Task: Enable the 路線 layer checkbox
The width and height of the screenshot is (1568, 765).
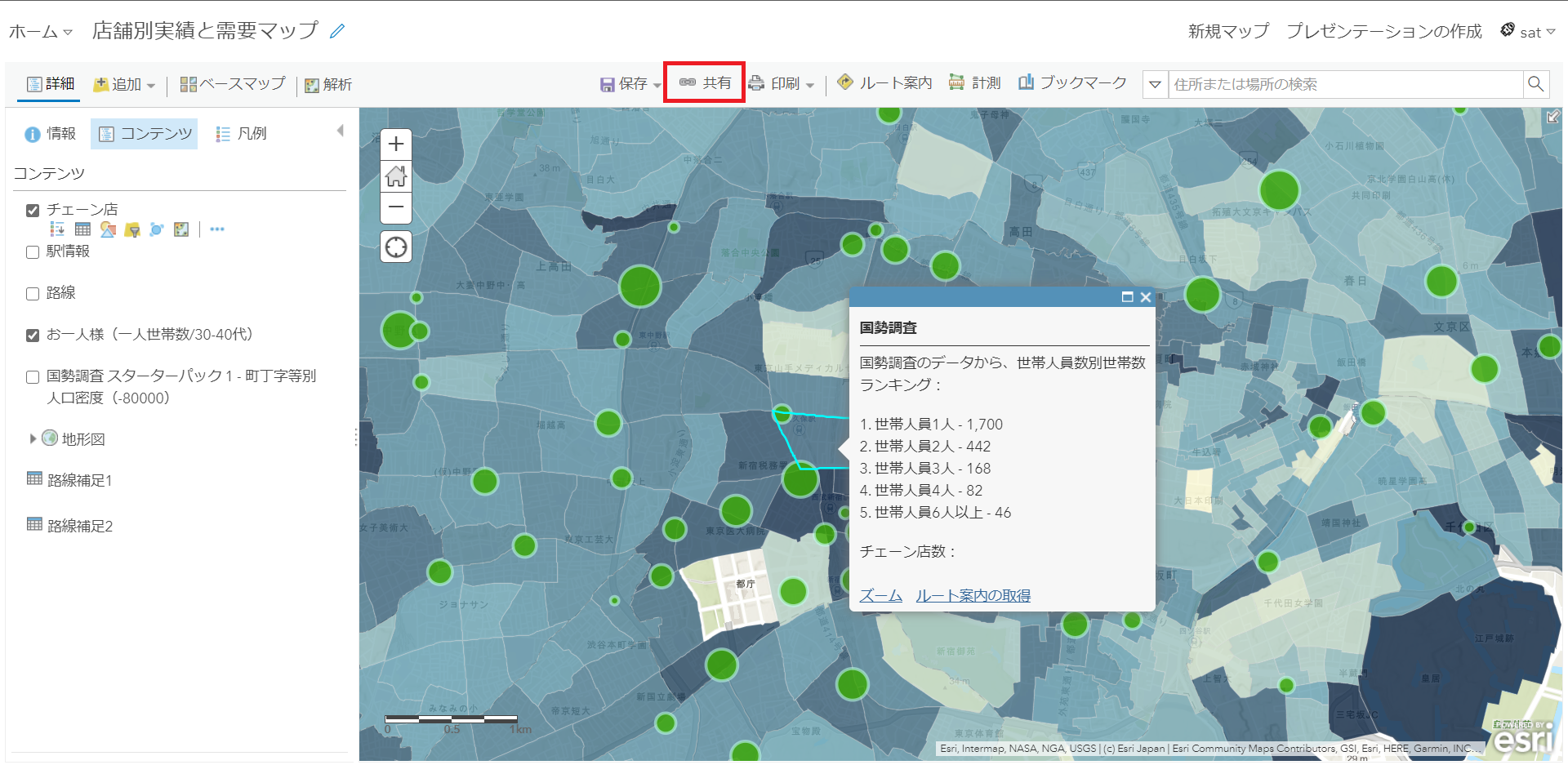Action: click(x=33, y=294)
